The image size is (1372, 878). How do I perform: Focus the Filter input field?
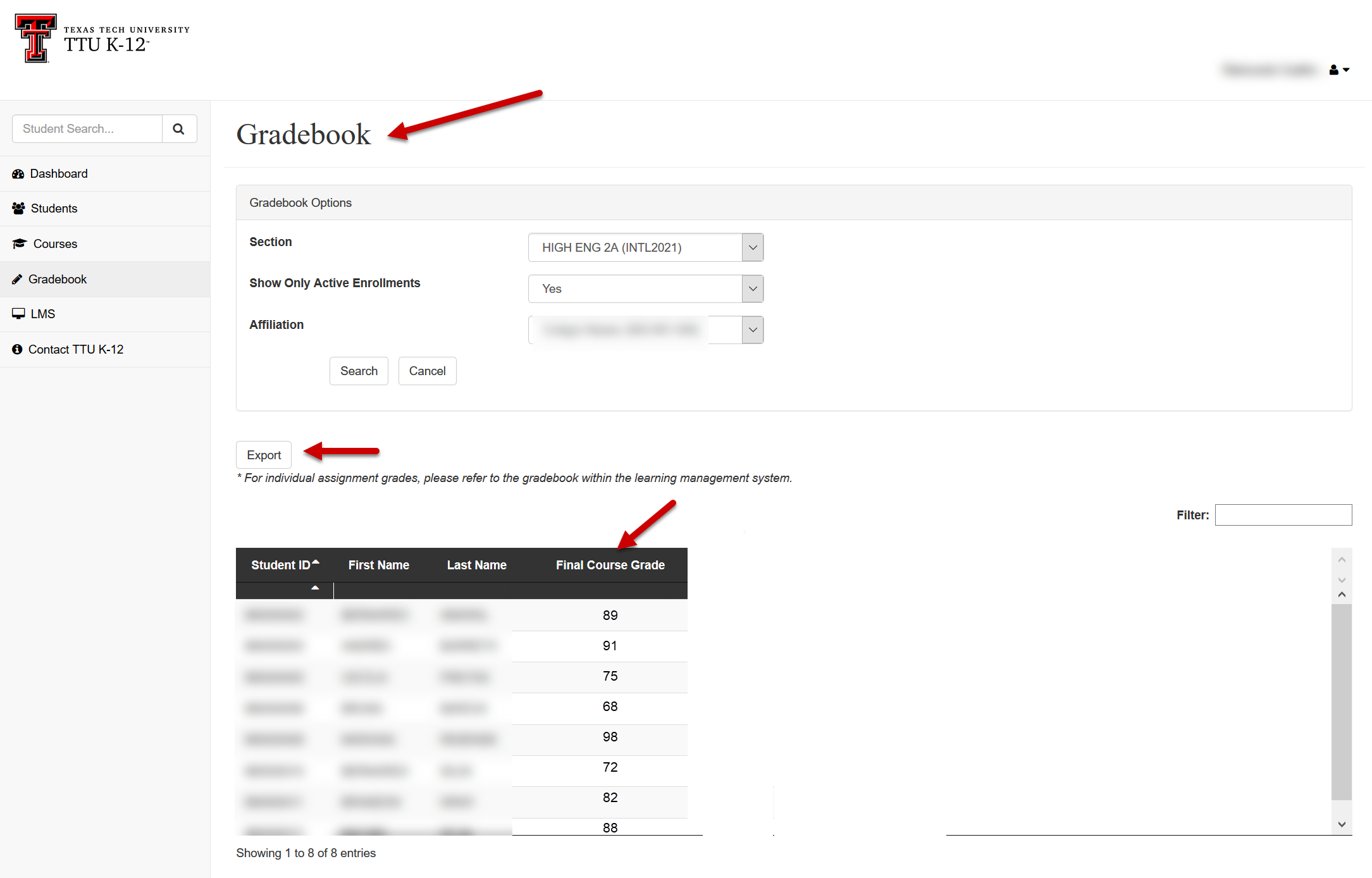[1283, 516]
